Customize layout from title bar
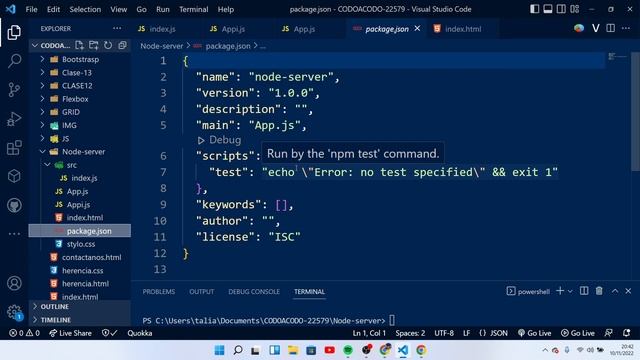The image size is (640, 360). pyautogui.click(x=575, y=9)
